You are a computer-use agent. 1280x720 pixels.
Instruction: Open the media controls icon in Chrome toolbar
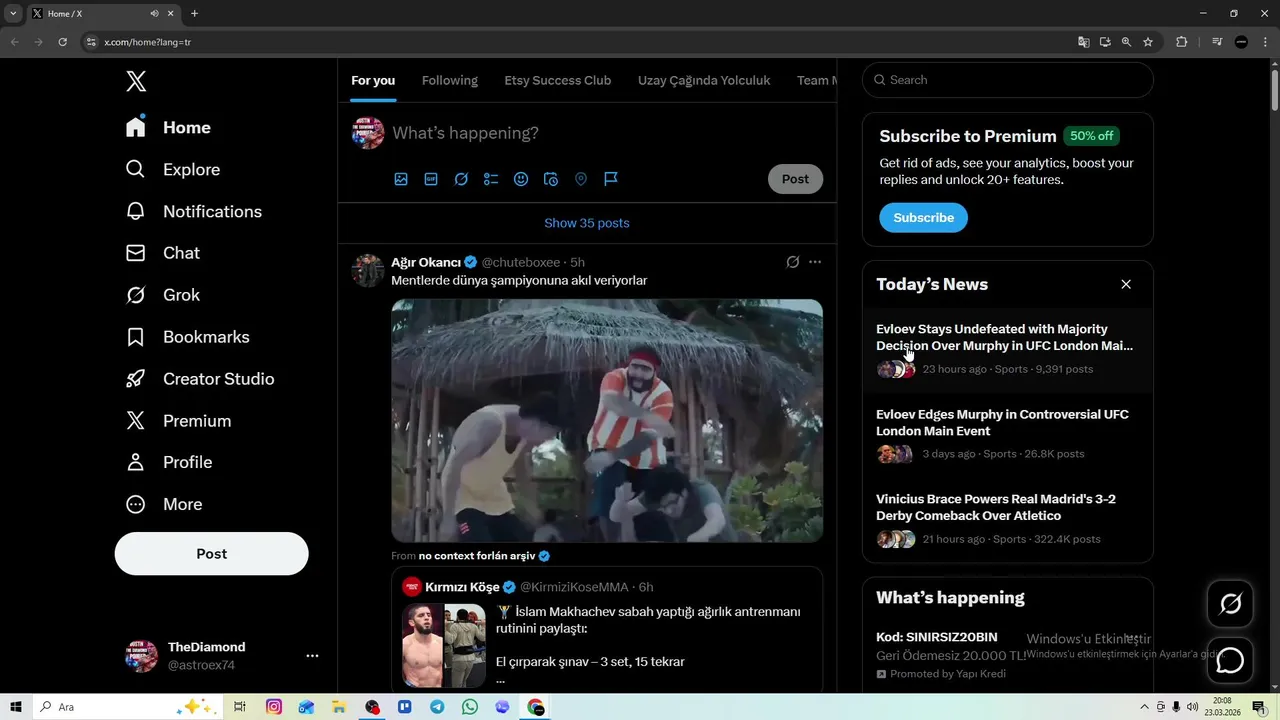coord(1217,42)
